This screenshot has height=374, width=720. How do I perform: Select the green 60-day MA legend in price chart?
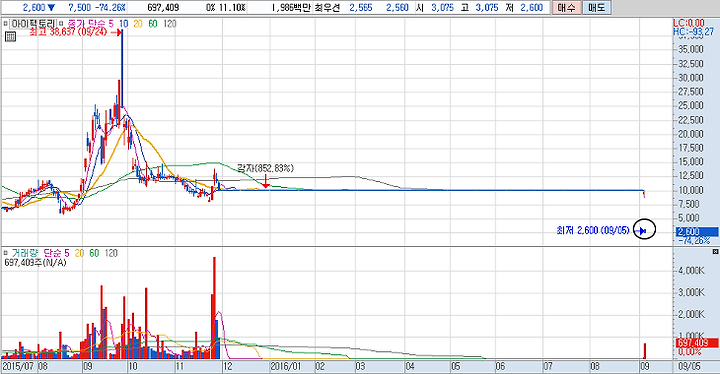pos(153,23)
